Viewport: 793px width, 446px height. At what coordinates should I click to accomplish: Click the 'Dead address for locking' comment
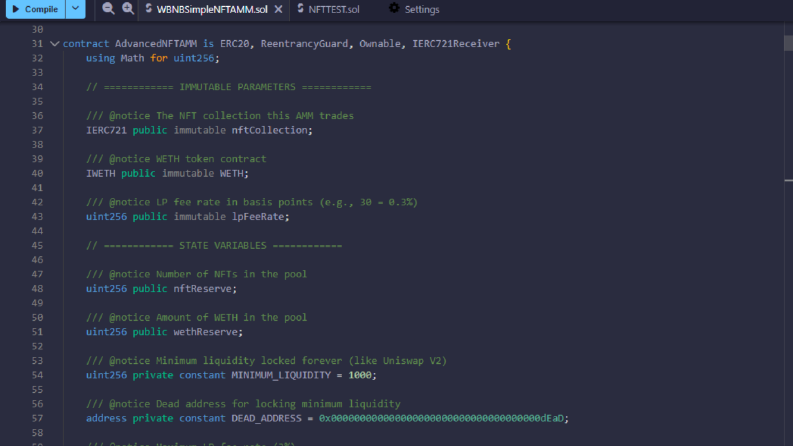pos(243,404)
